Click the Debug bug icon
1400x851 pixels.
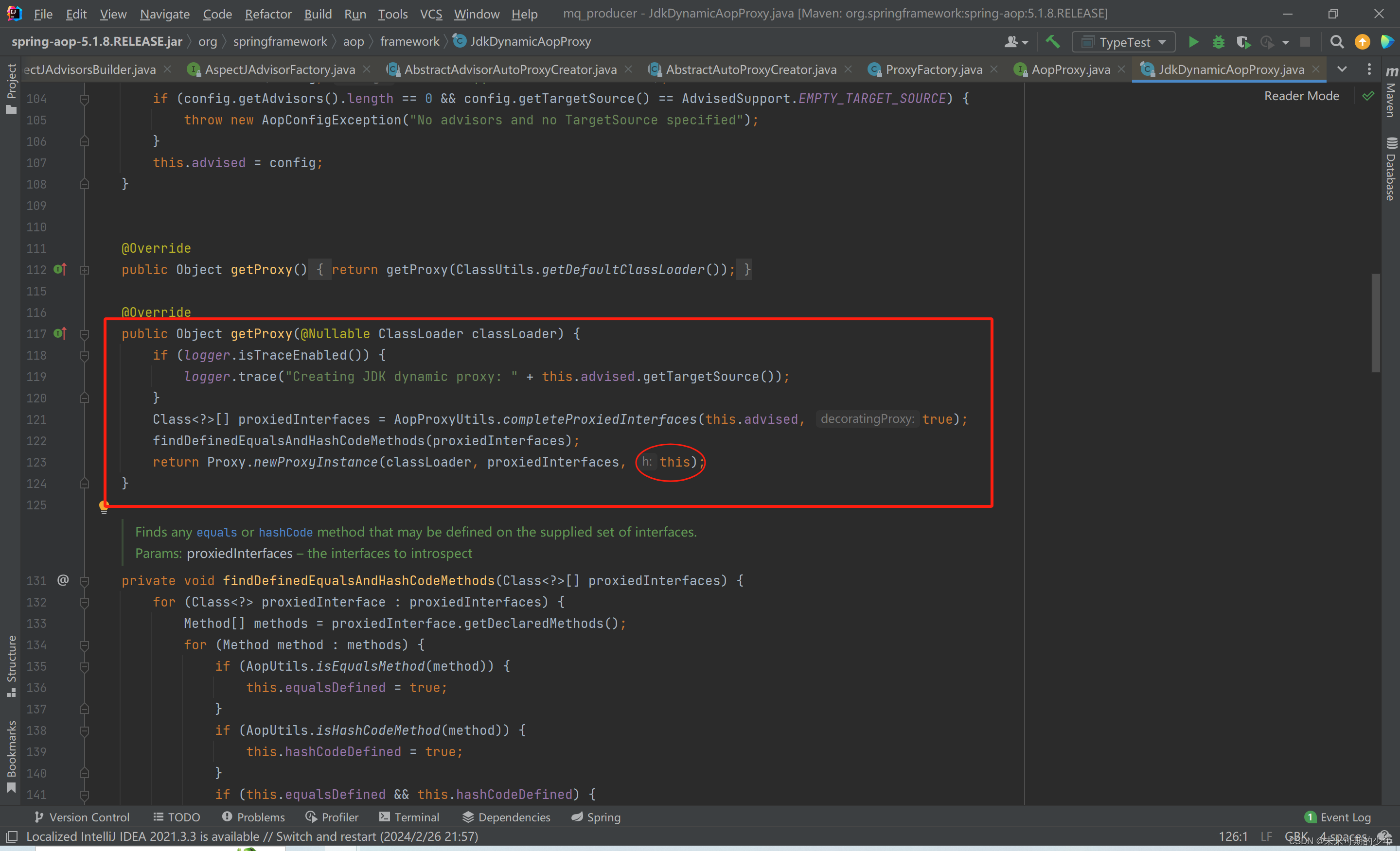coord(1218,42)
